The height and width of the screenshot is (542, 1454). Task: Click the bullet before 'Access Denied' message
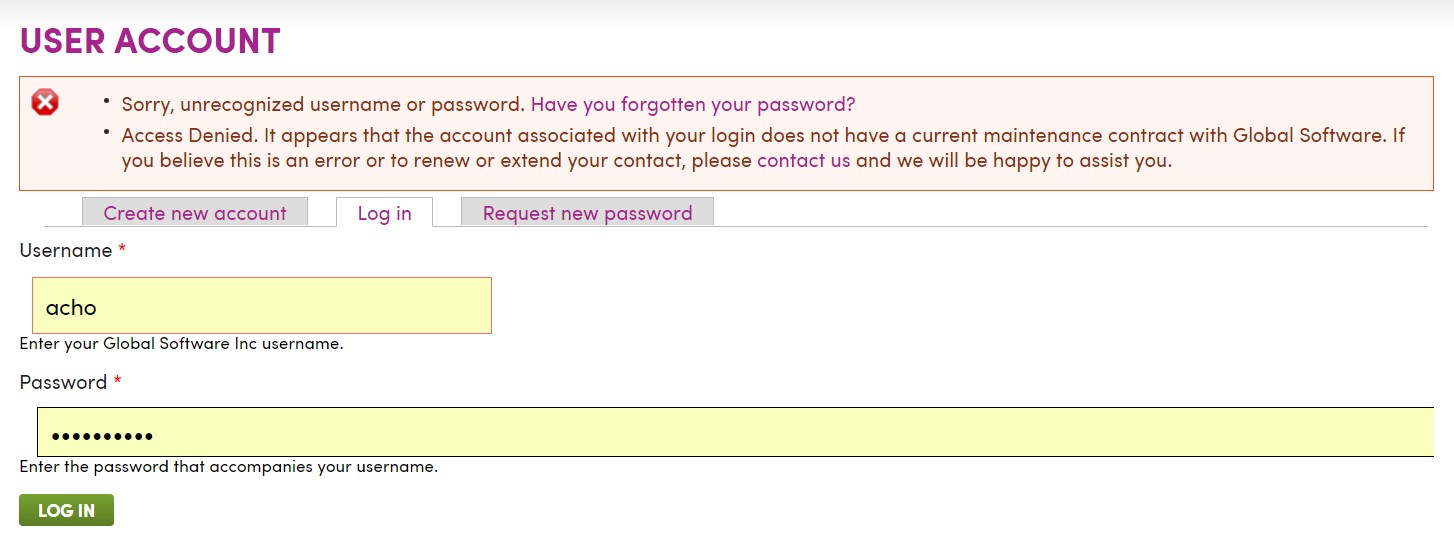coord(107,129)
